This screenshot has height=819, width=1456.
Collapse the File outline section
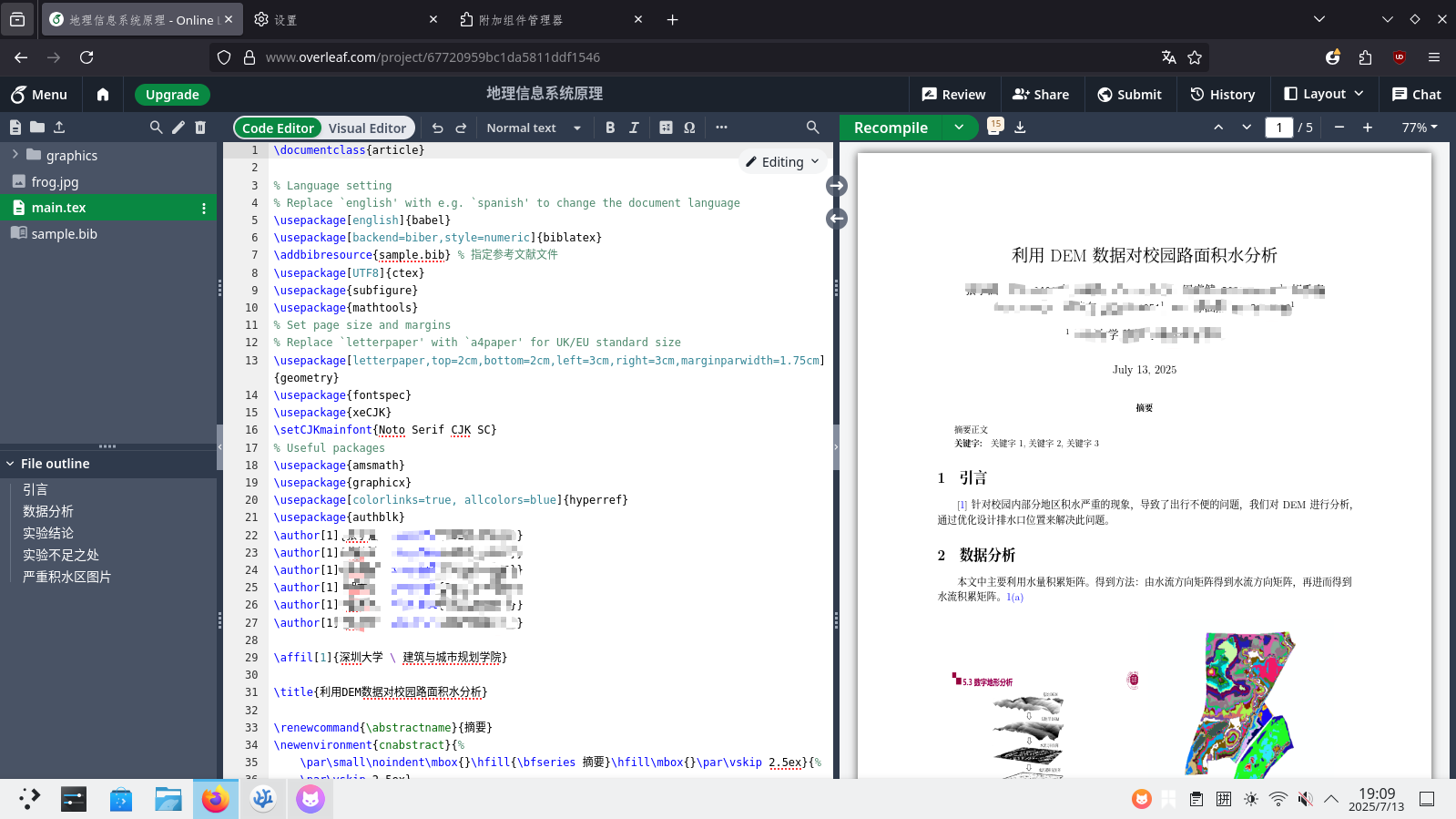(10, 464)
